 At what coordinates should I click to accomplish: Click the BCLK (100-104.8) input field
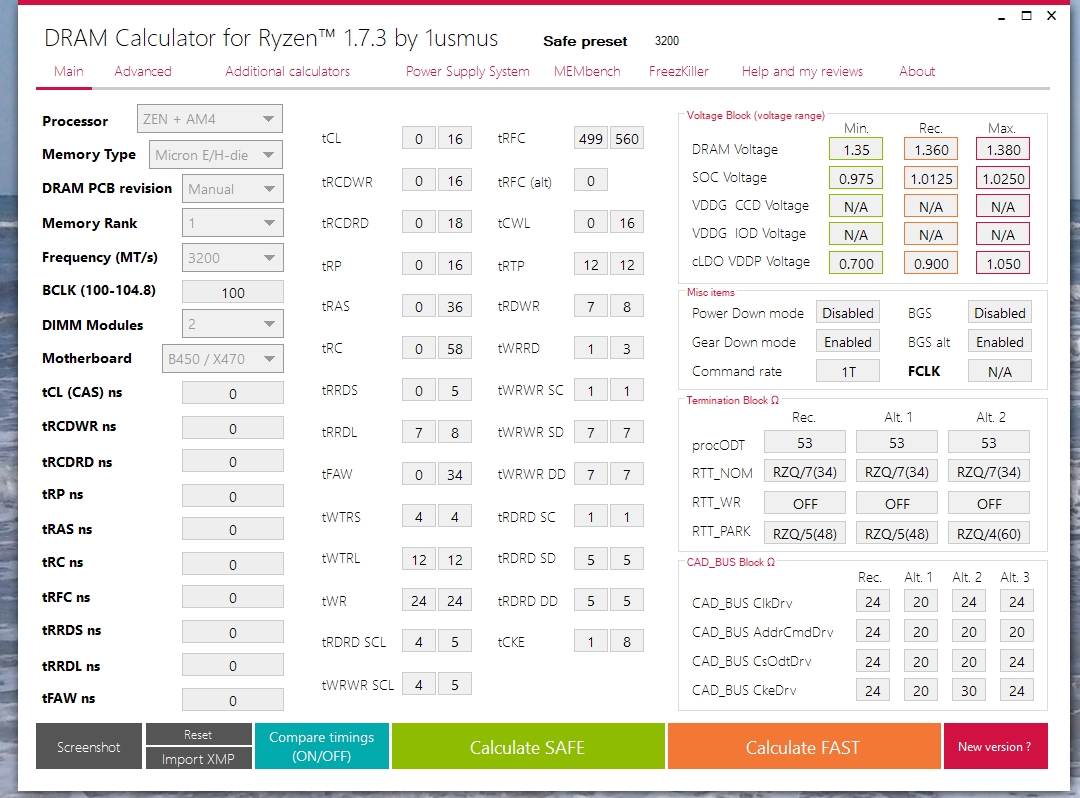[233, 292]
